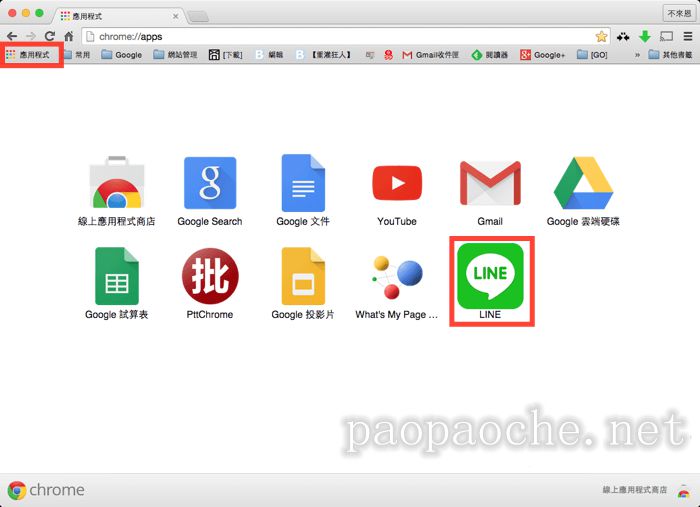Open the Google+ bookmark
The height and width of the screenshot is (507, 700).
(543, 54)
